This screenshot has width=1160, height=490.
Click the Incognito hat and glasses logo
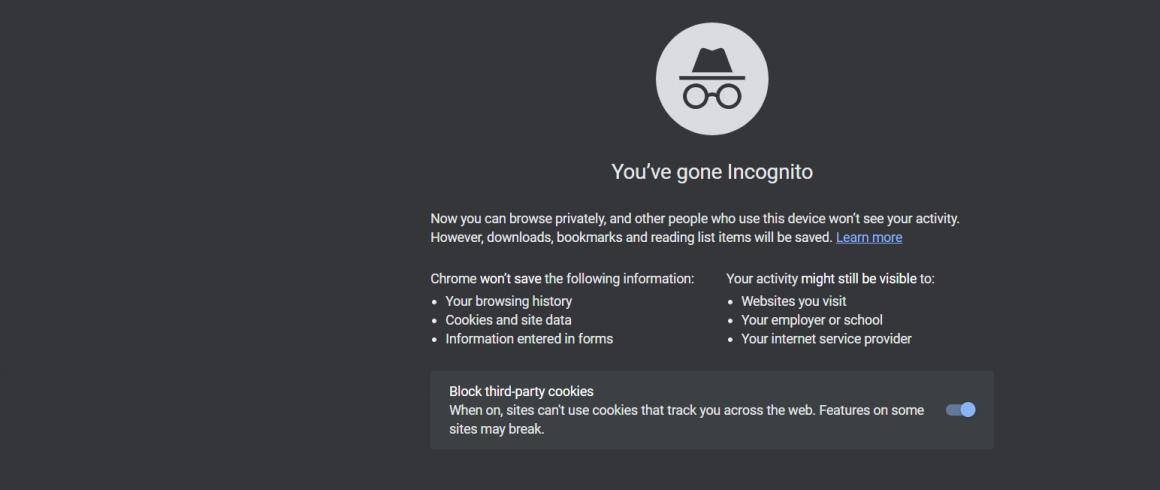point(712,79)
